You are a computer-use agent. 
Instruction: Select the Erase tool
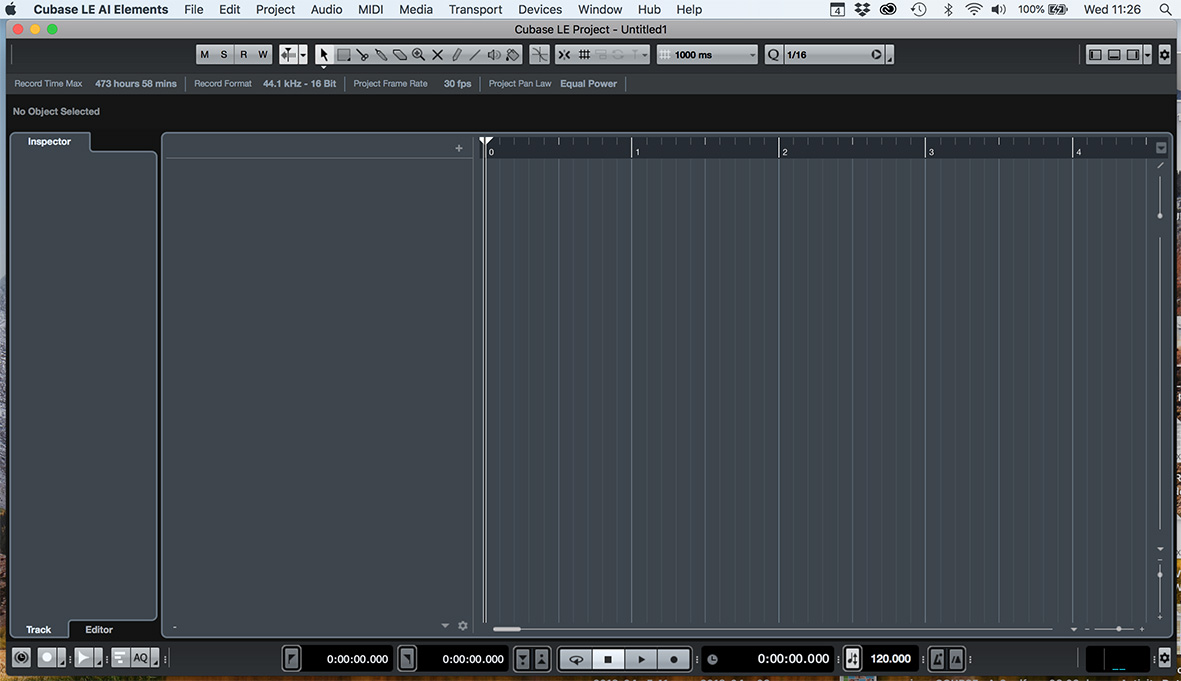pyautogui.click(x=400, y=54)
